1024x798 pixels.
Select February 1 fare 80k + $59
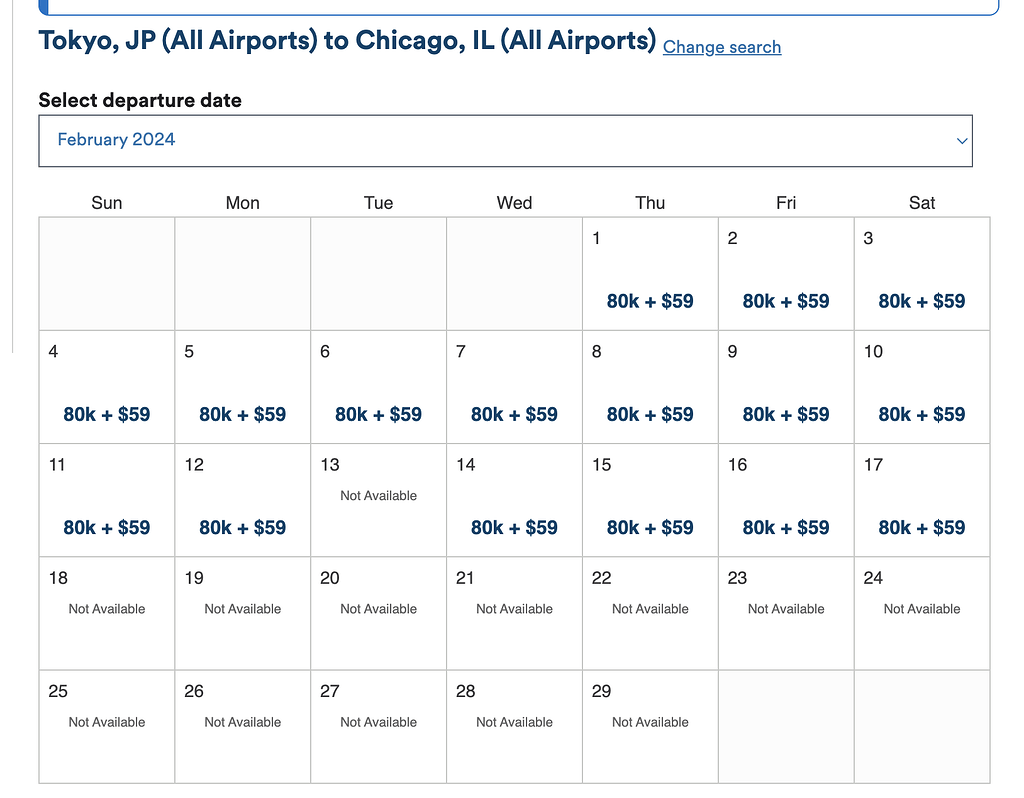[x=650, y=301]
